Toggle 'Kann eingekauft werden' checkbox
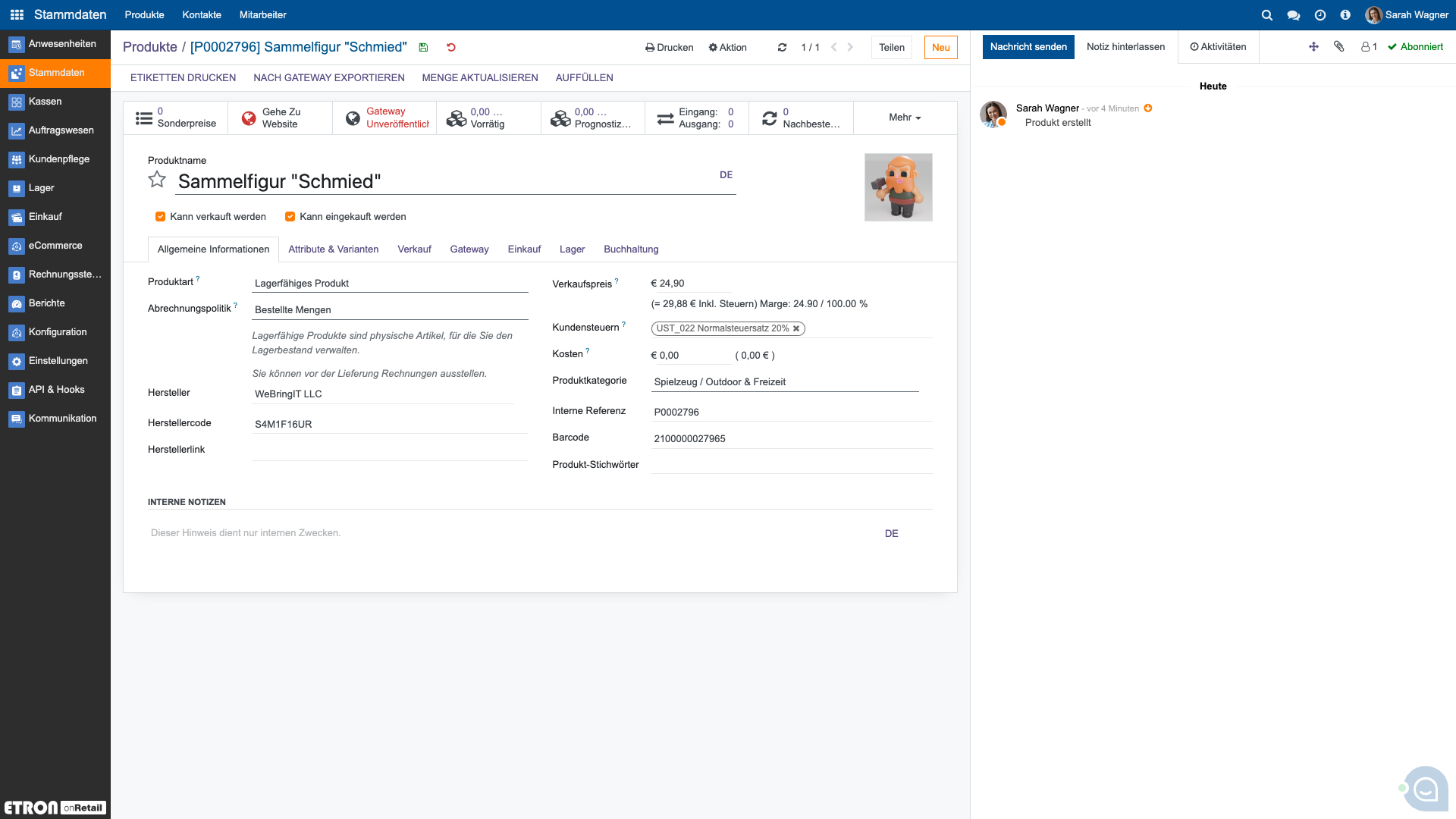 290,217
